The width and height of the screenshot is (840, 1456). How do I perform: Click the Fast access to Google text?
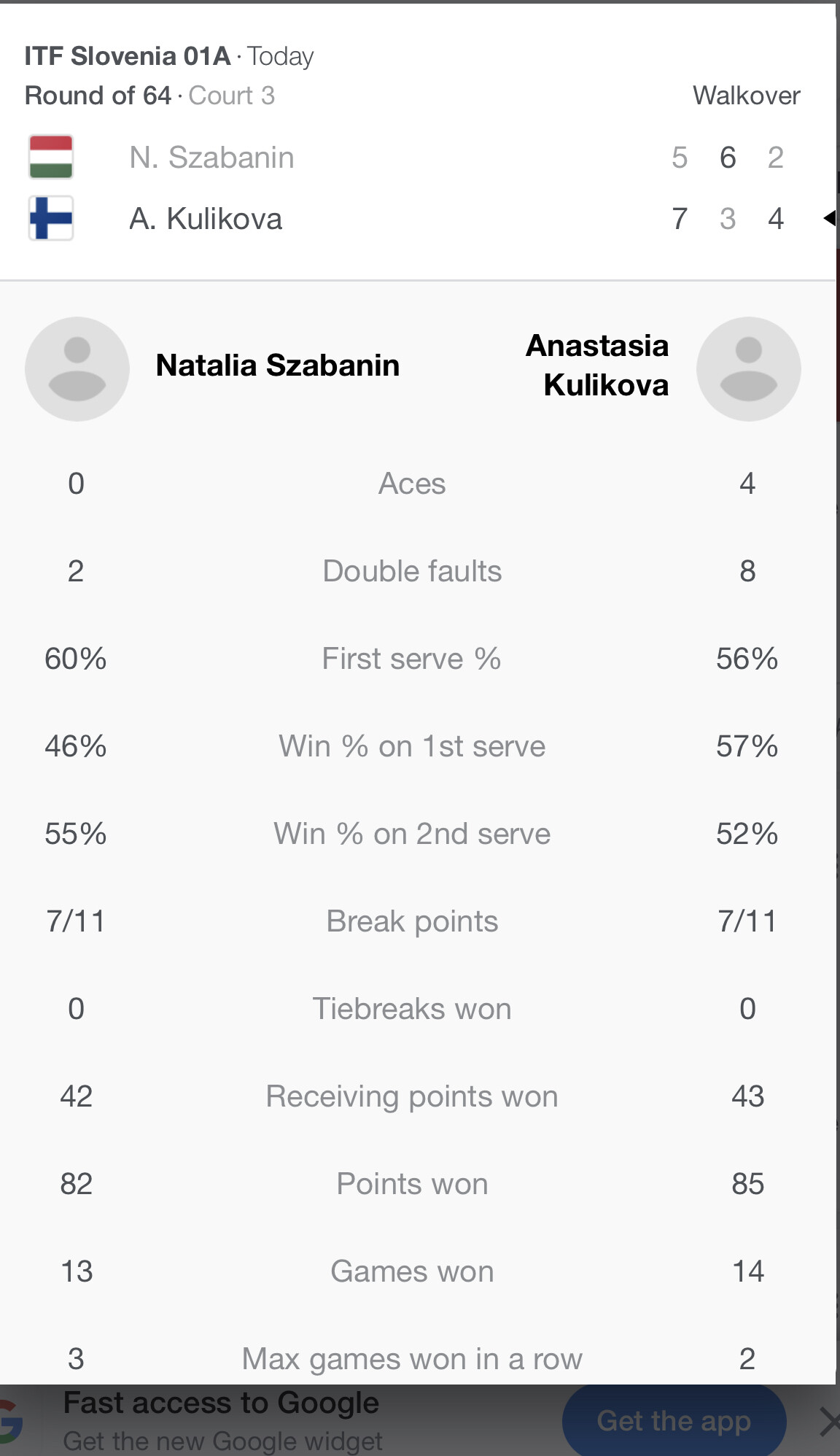coord(221,1403)
